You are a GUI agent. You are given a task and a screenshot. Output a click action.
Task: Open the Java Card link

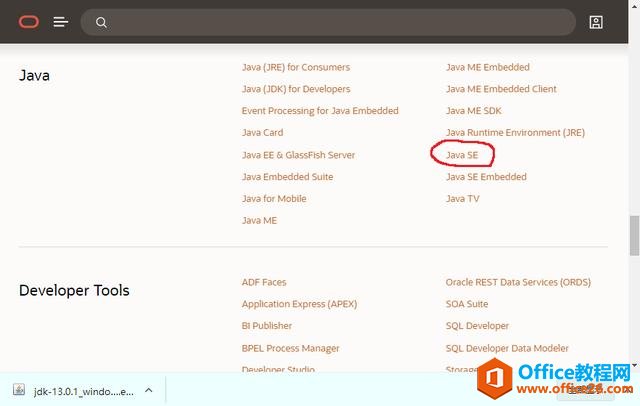pos(262,133)
